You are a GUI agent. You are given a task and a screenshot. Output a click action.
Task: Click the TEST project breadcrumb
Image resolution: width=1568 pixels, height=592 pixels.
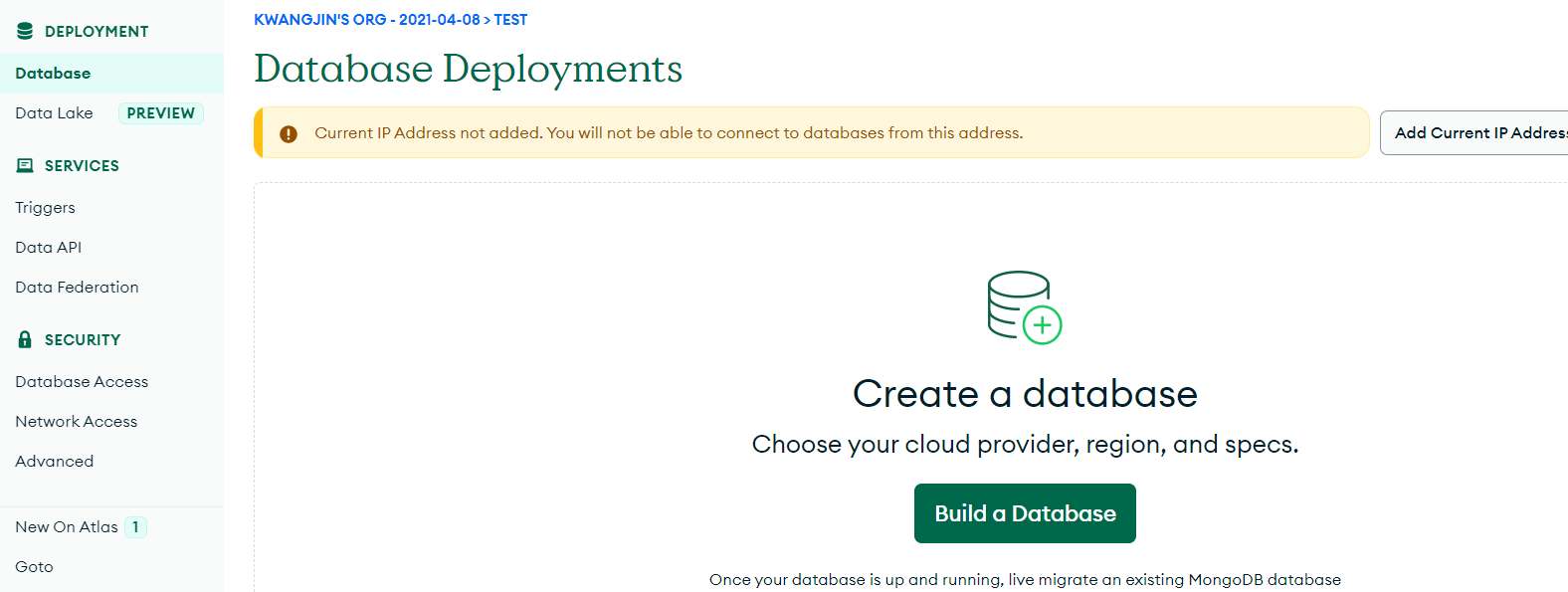511,20
